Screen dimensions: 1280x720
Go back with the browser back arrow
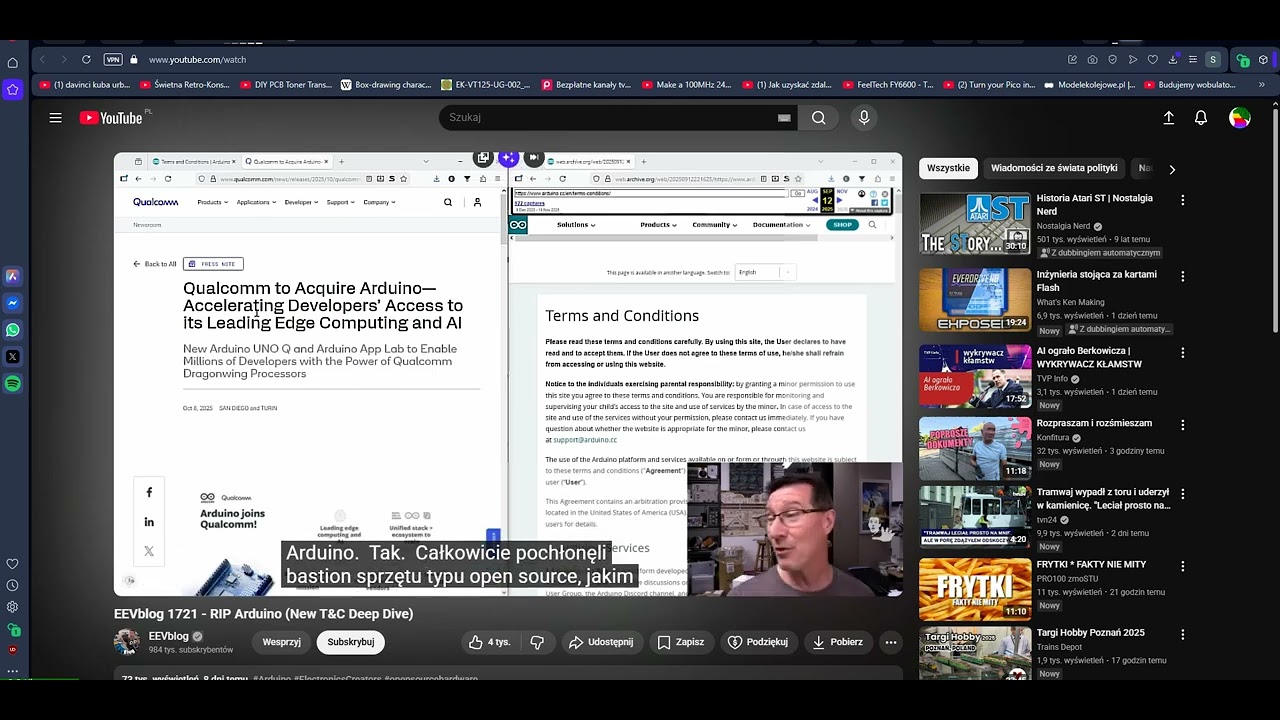click(x=42, y=60)
